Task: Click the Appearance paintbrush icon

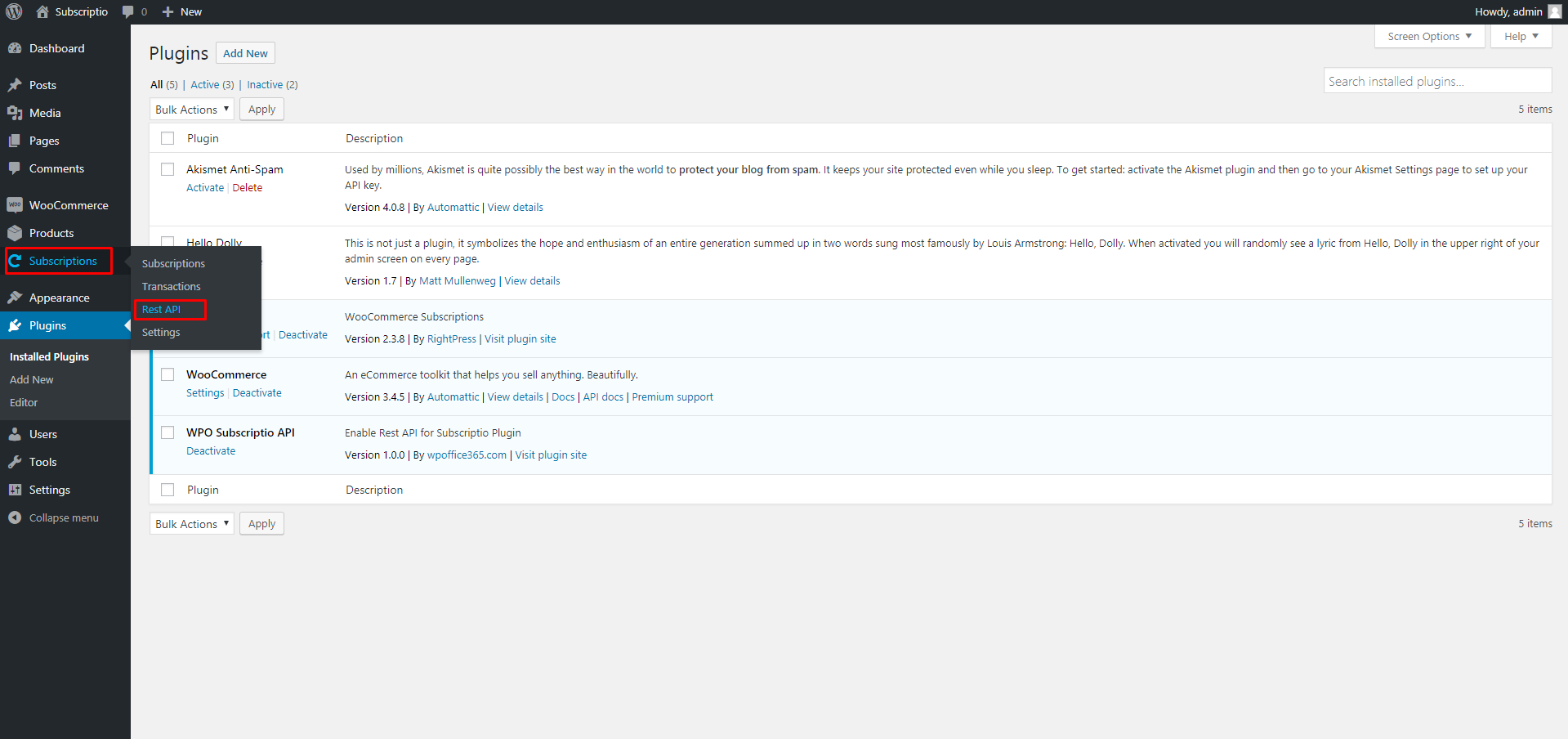Action: point(15,298)
